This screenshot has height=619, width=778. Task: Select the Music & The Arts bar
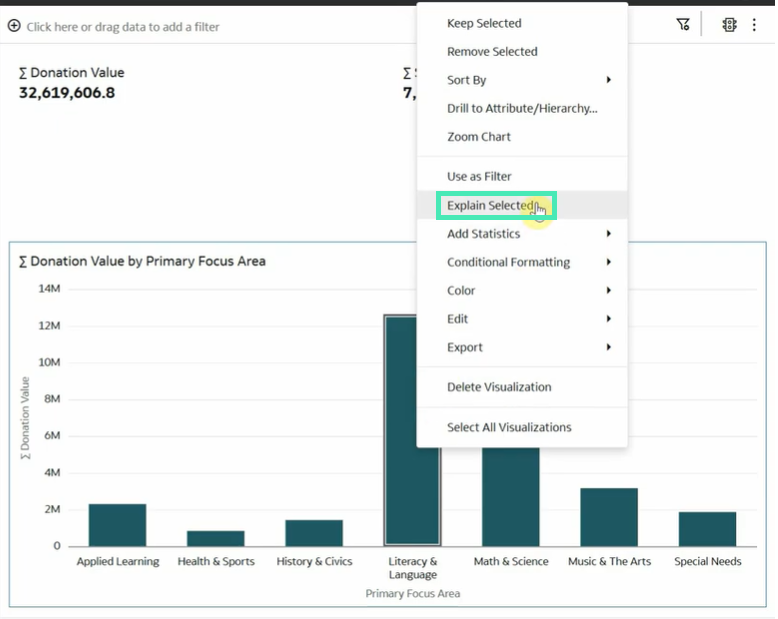[x=609, y=517]
